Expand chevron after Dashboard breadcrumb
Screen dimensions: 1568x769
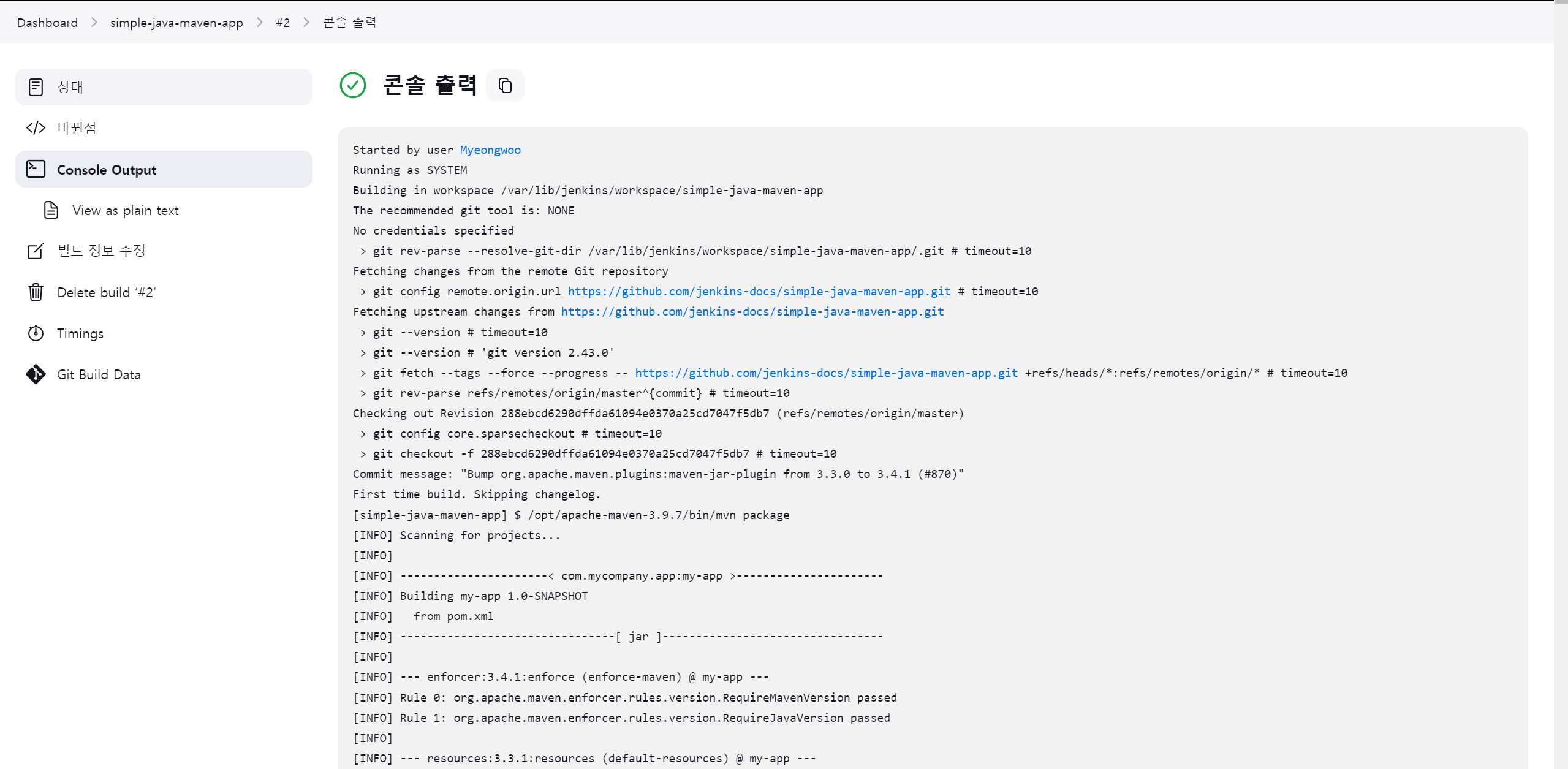[x=94, y=22]
